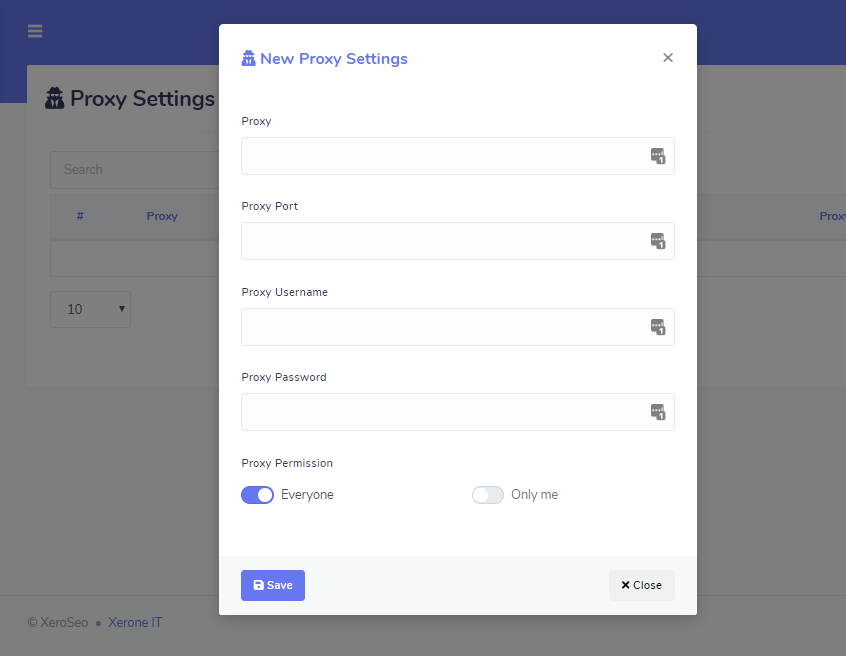Image resolution: width=846 pixels, height=656 pixels.
Task: Toggle the Everyone permission switch
Action: [x=257, y=495]
